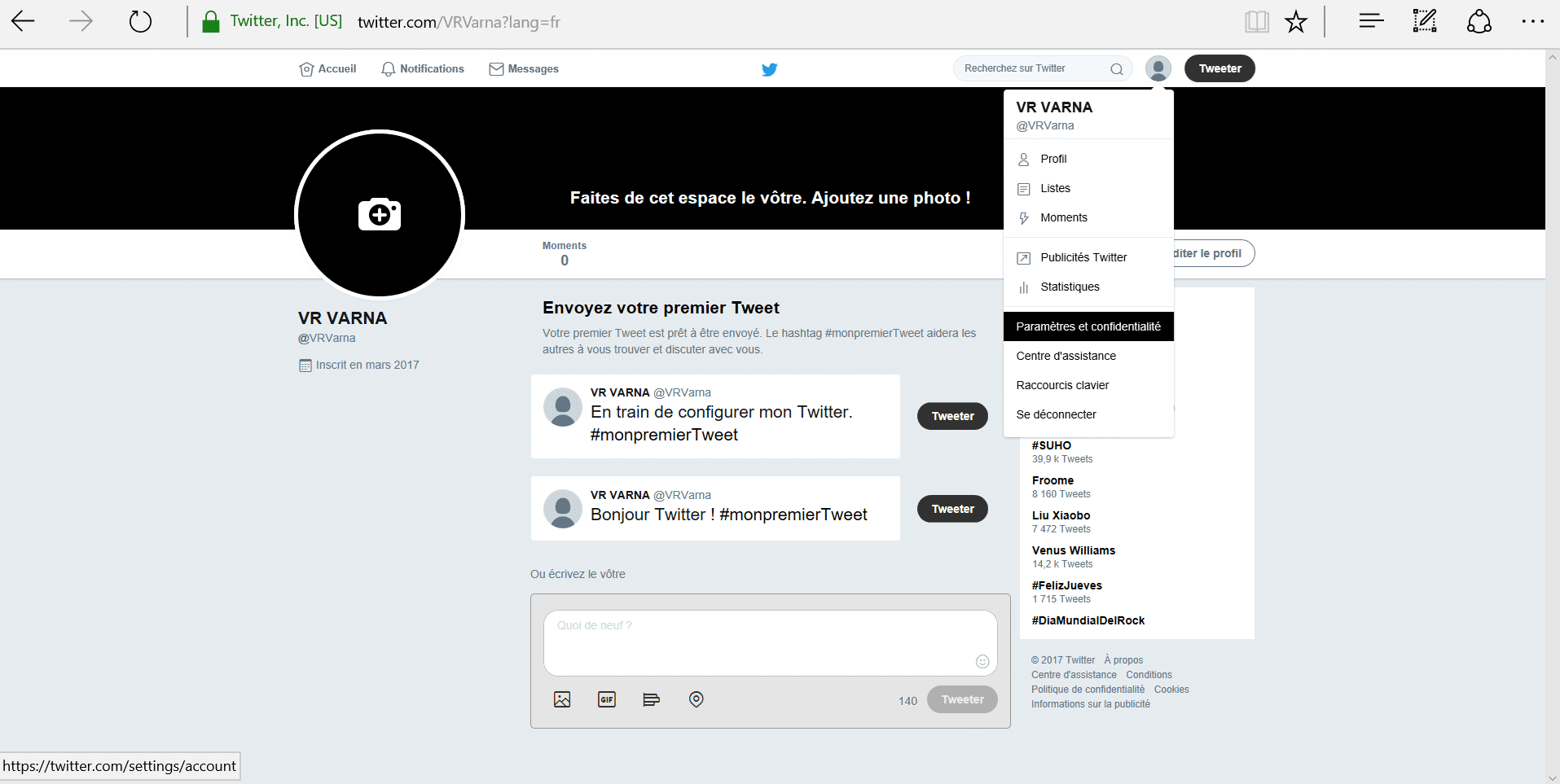
Task: Open the Venus Williams trend
Action: [1074, 550]
